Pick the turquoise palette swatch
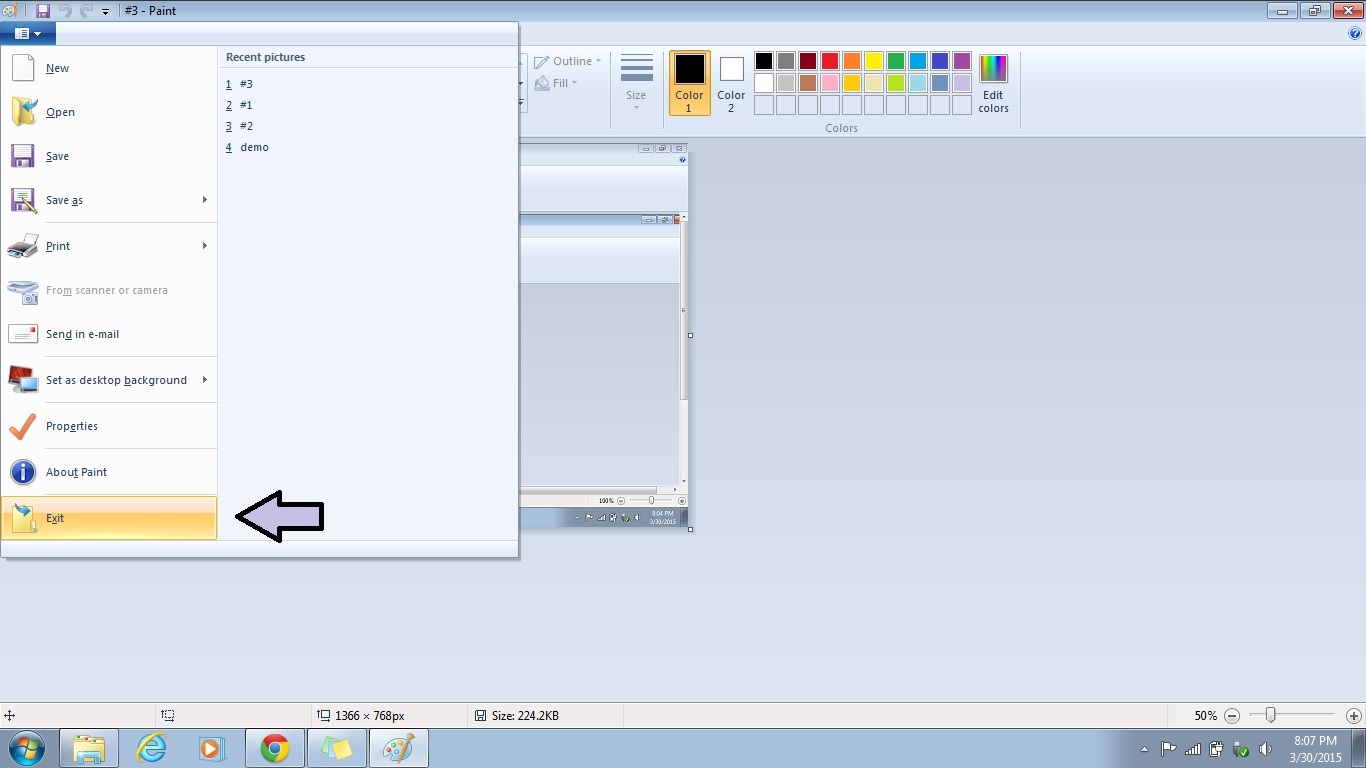The width and height of the screenshot is (1366, 768). pos(918,61)
